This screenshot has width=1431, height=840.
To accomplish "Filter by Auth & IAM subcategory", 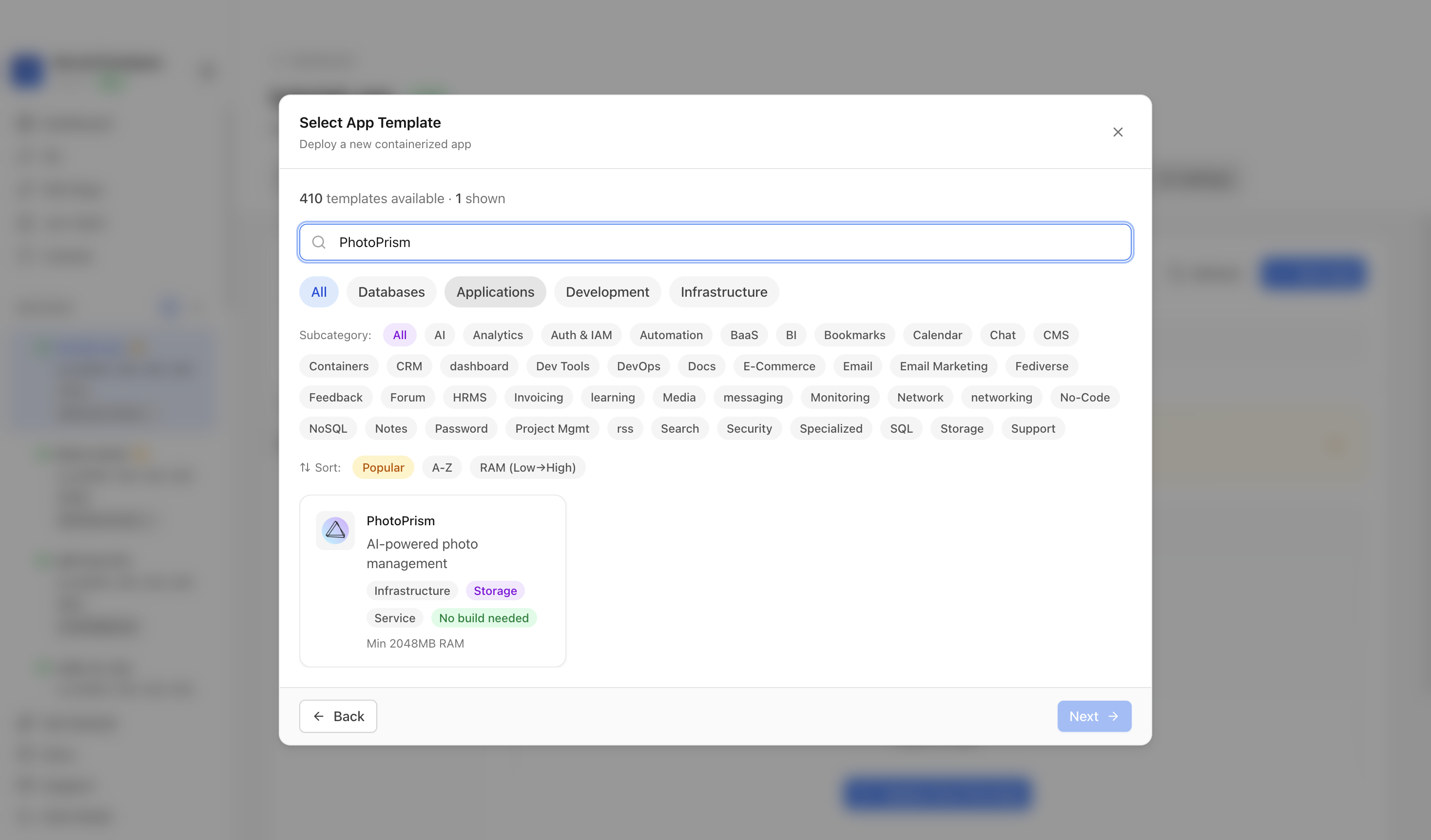I will coord(581,335).
